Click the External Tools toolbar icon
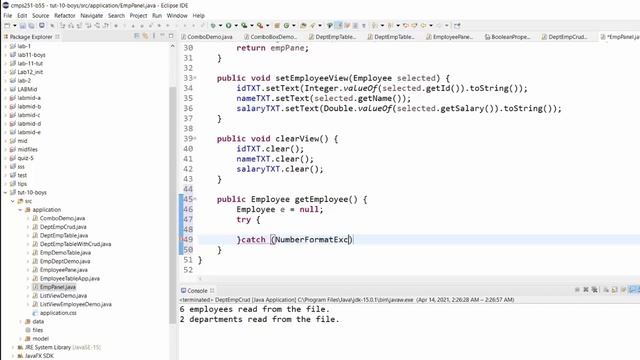Screen dimensions: 640x360 tap(260, 25)
